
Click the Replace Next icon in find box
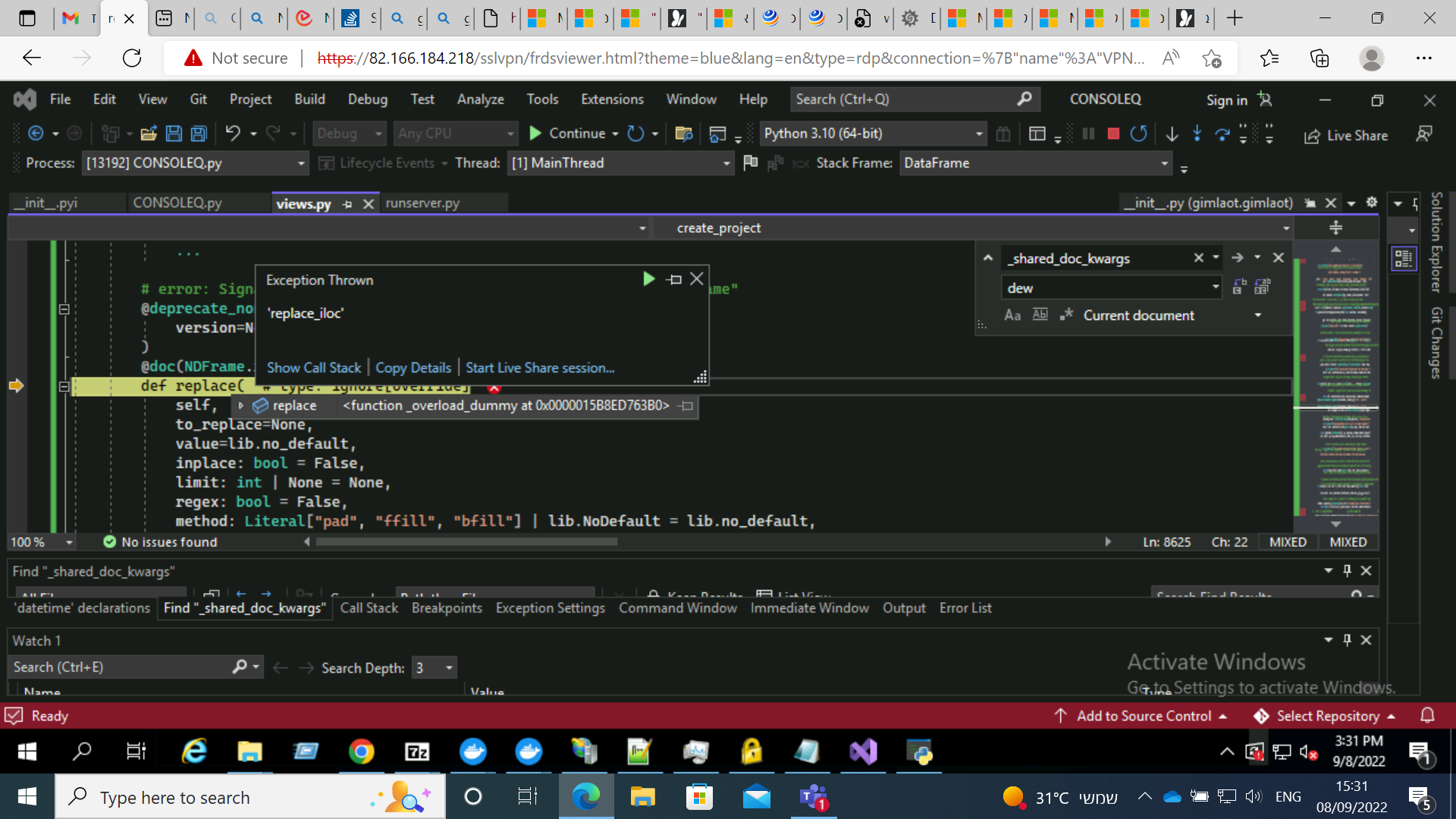(x=1239, y=287)
